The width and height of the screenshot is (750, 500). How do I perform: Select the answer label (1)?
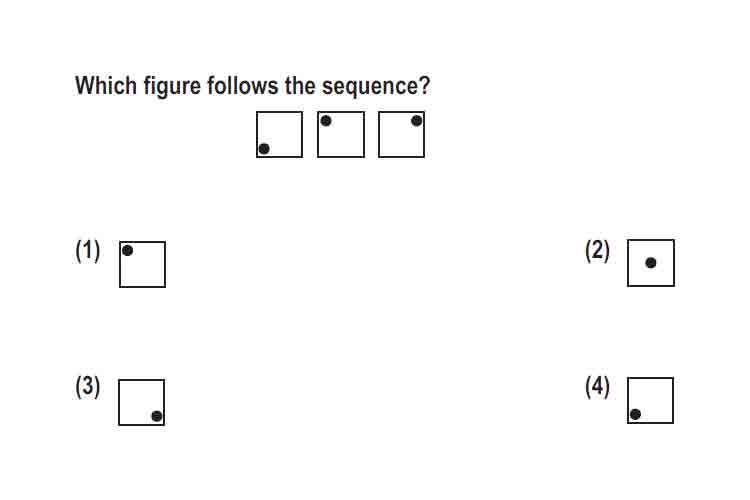[88, 251]
